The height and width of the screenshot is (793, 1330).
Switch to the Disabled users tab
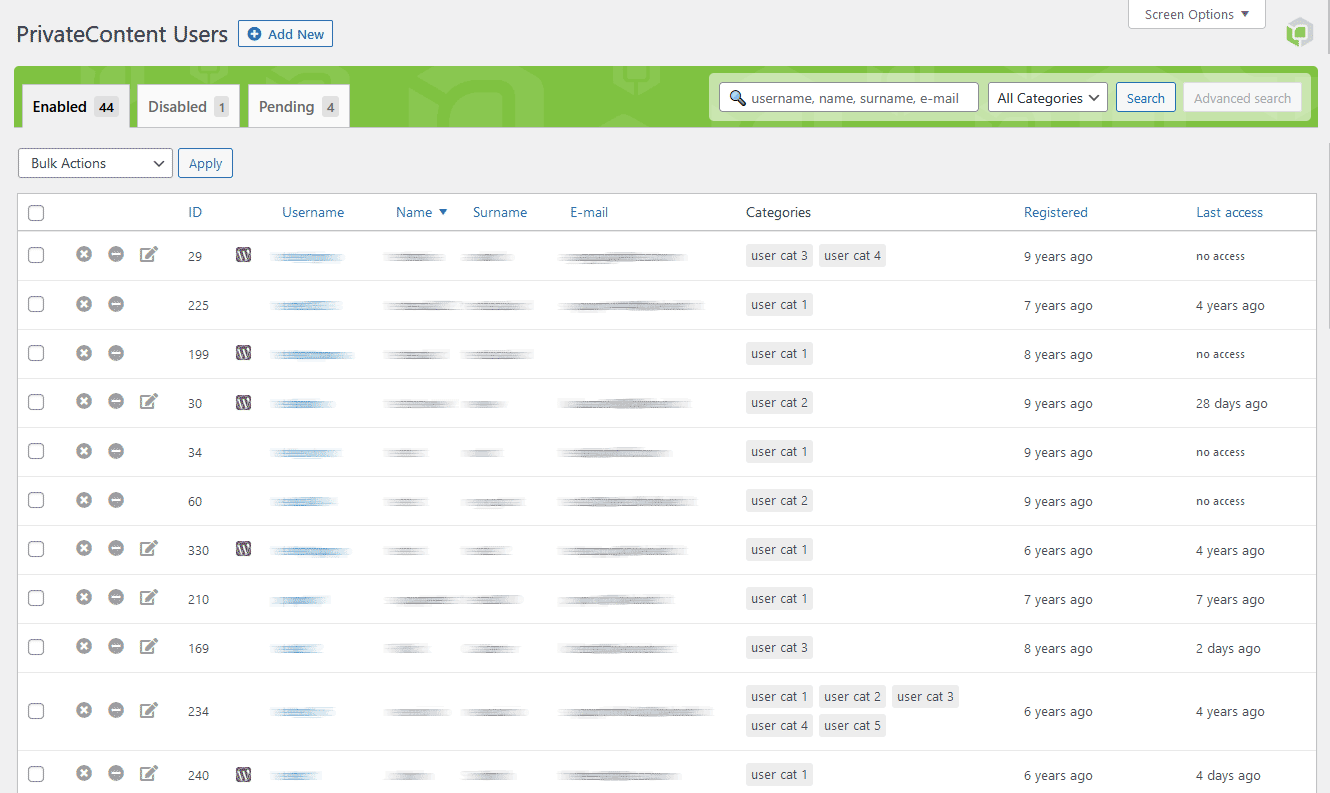tap(188, 107)
